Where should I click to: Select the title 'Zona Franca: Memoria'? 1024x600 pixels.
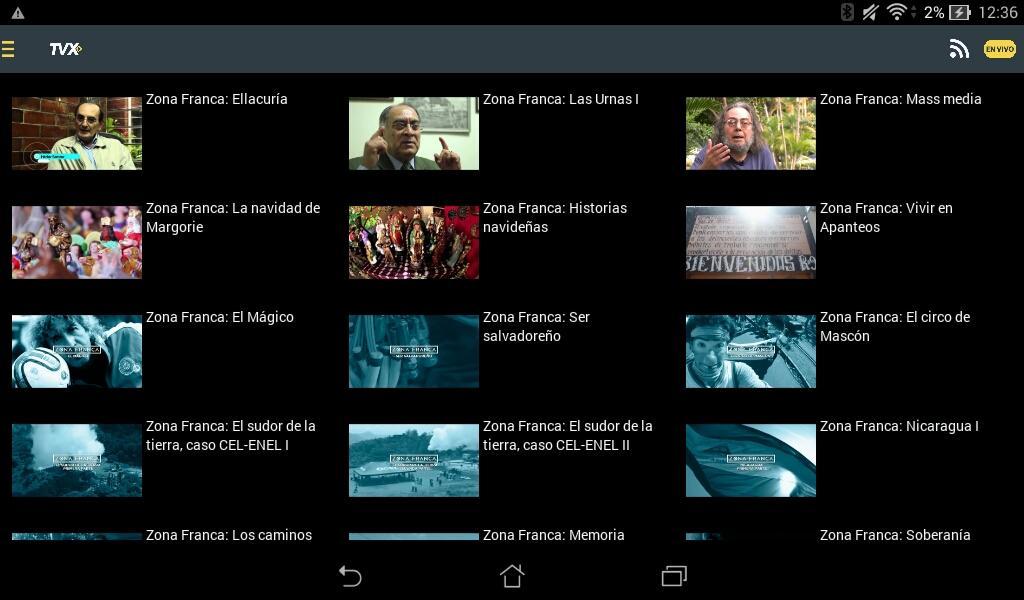tap(554, 535)
